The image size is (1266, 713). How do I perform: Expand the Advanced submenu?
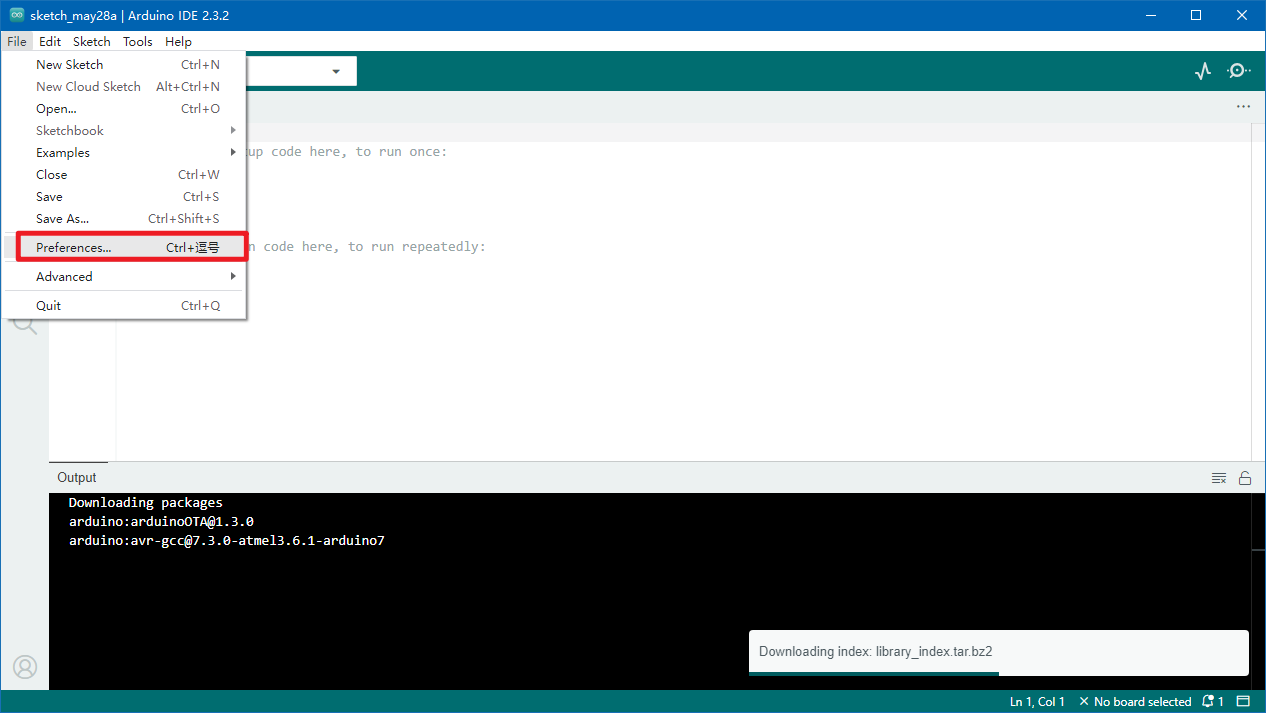[125, 277]
